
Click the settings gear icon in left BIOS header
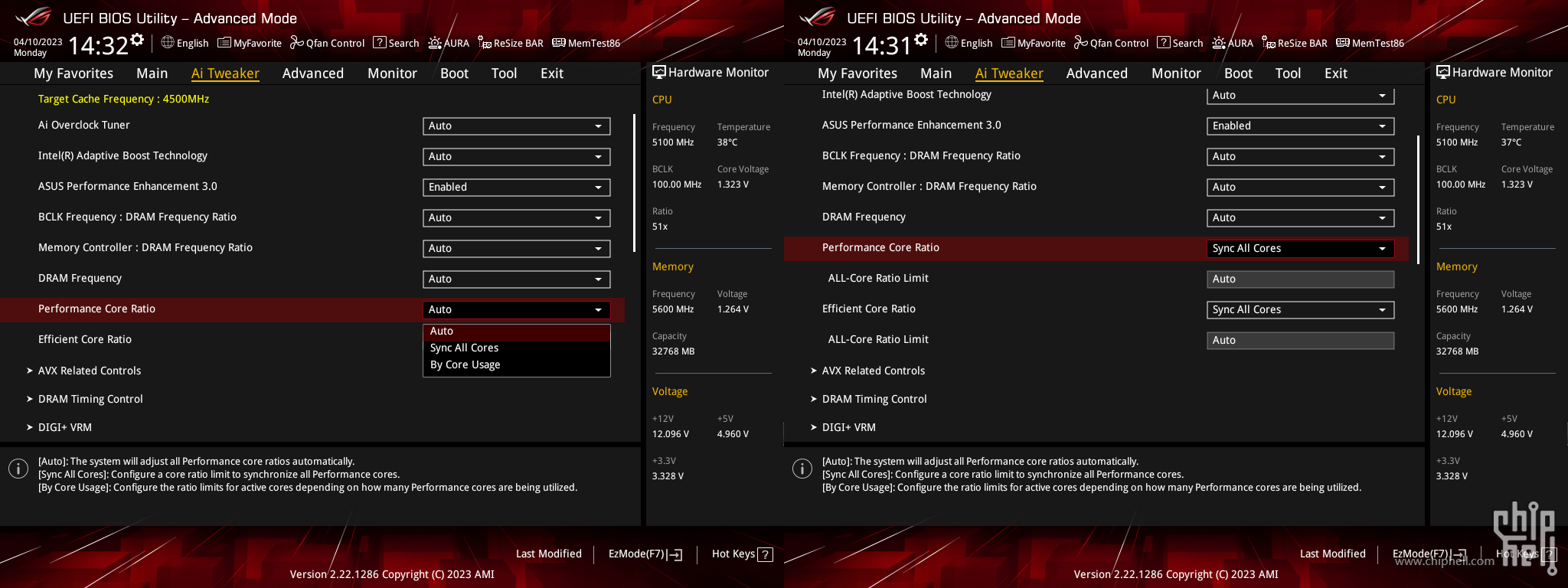click(x=137, y=39)
